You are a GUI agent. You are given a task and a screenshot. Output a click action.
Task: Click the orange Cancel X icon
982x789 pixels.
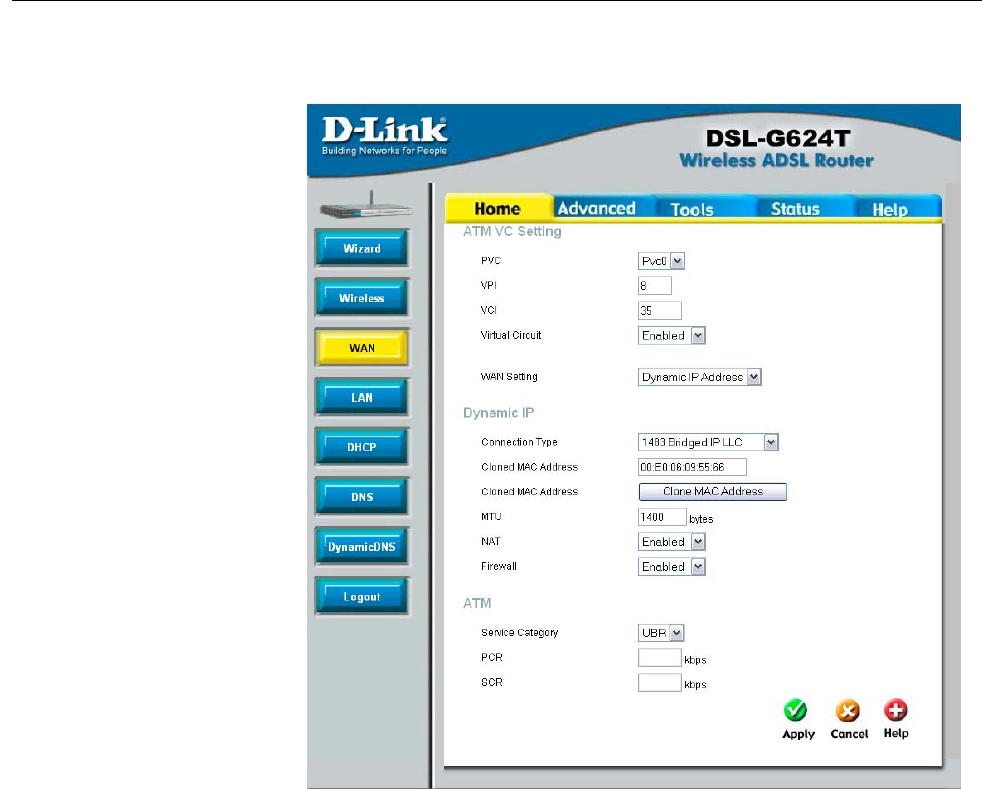[x=847, y=710]
